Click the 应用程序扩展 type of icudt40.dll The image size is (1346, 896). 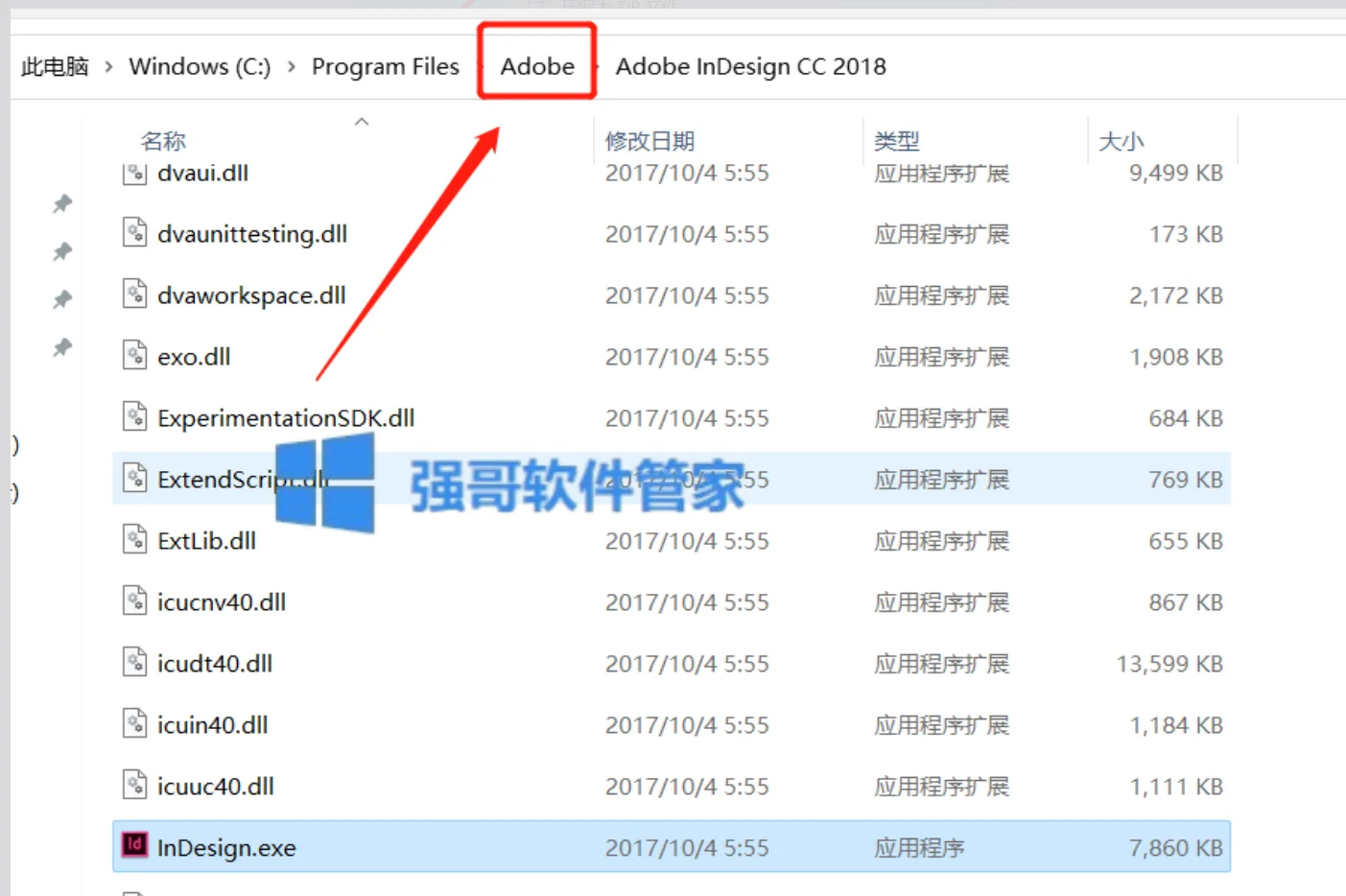[x=941, y=664]
